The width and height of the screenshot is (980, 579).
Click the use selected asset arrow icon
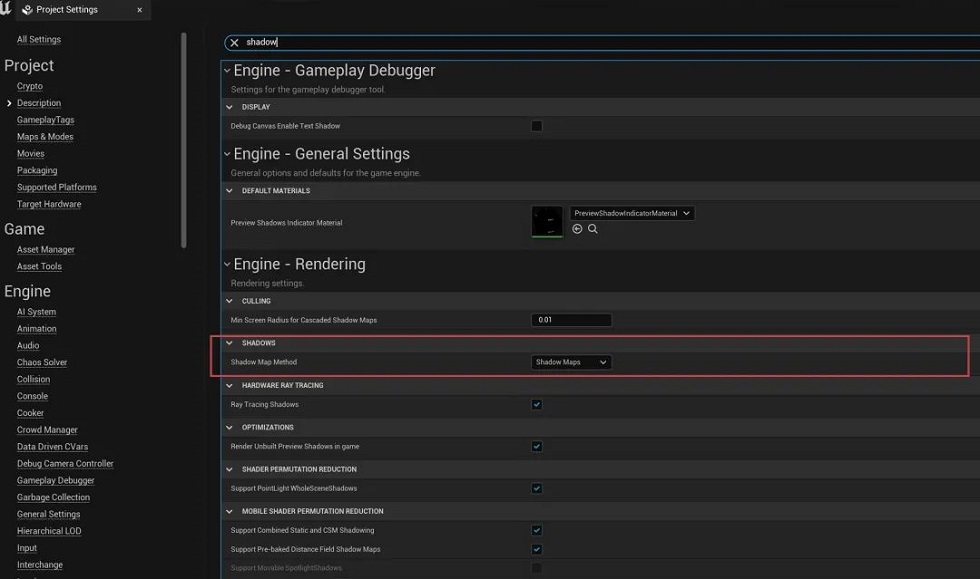(577, 229)
